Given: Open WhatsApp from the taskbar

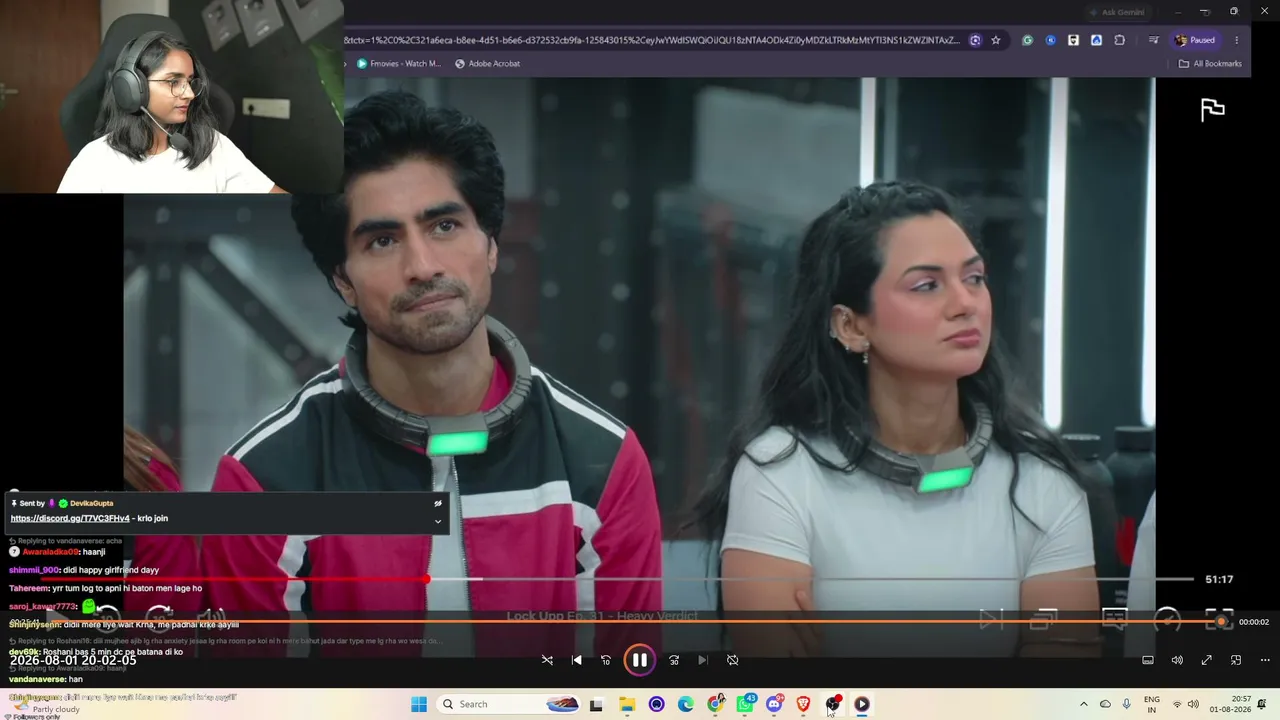Looking at the screenshot, I should coord(745,704).
